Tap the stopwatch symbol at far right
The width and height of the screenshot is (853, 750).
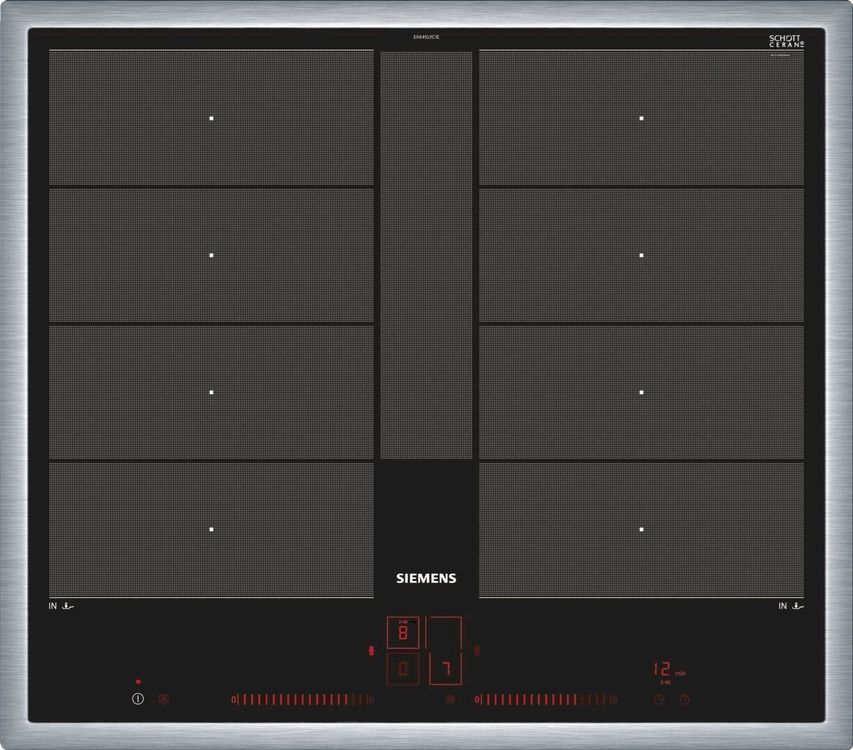pos(685,699)
